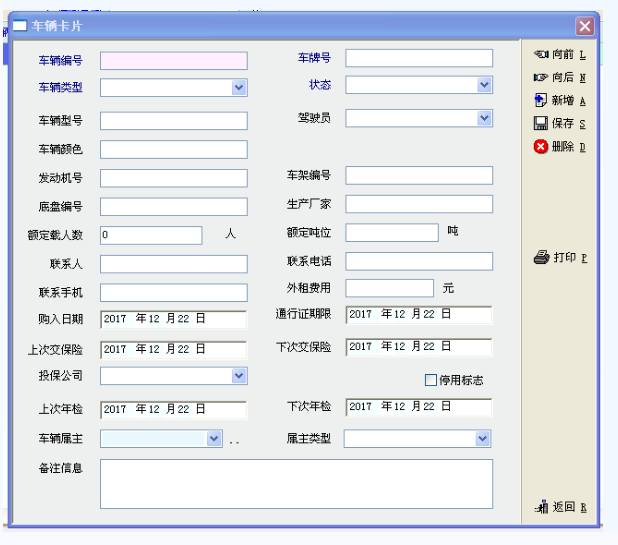The height and width of the screenshot is (545, 618).
Task: Open the 属主类型 dropdown
Action: 483,439
